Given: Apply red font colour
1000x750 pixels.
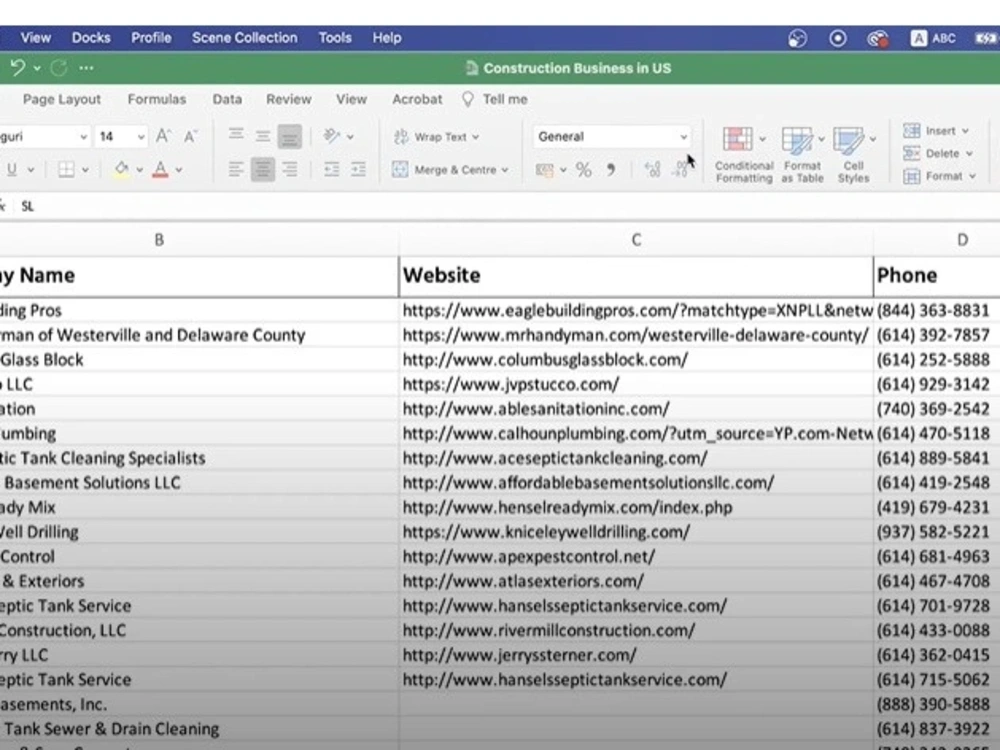Looking at the screenshot, I should click(x=160, y=169).
